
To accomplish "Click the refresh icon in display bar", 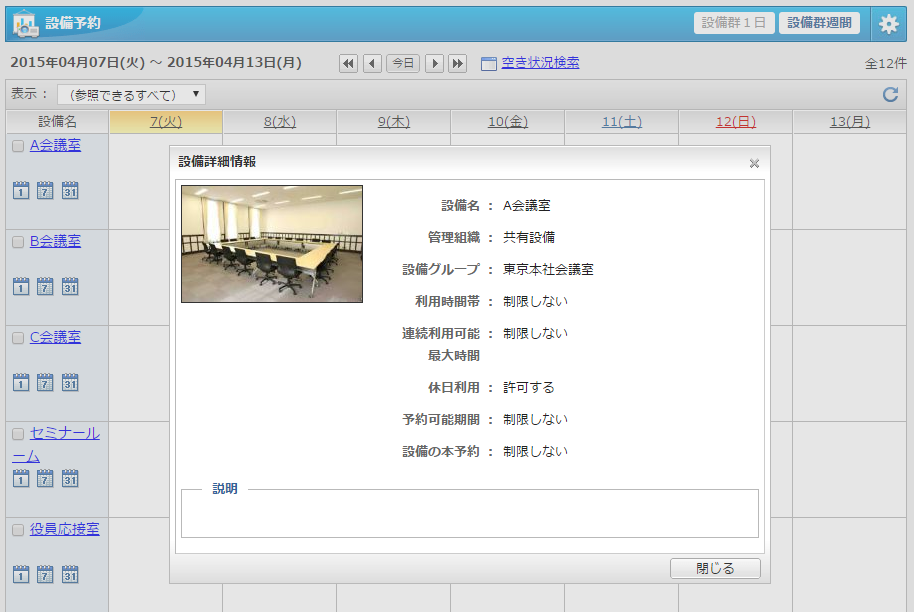I will pyautogui.click(x=890, y=95).
